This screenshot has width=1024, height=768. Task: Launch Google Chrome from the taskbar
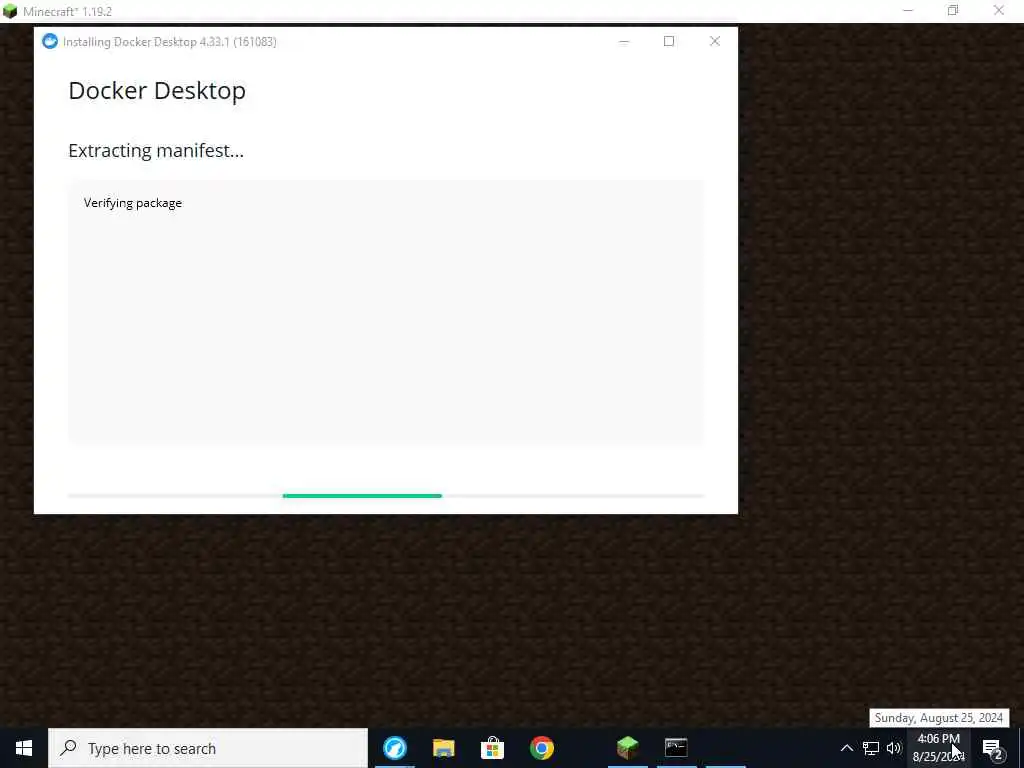541,748
